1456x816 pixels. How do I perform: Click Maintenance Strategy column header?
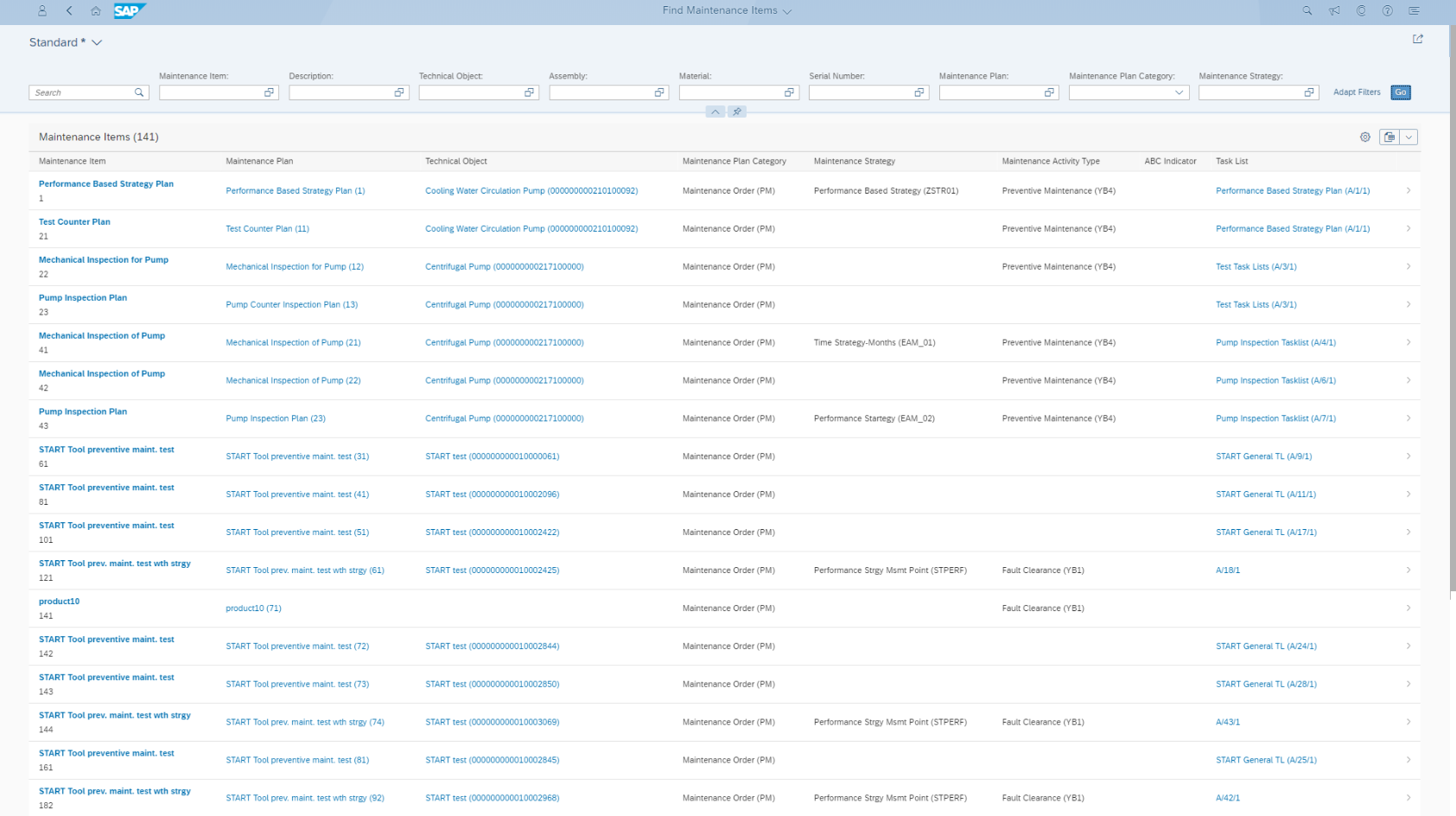pos(854,162)
